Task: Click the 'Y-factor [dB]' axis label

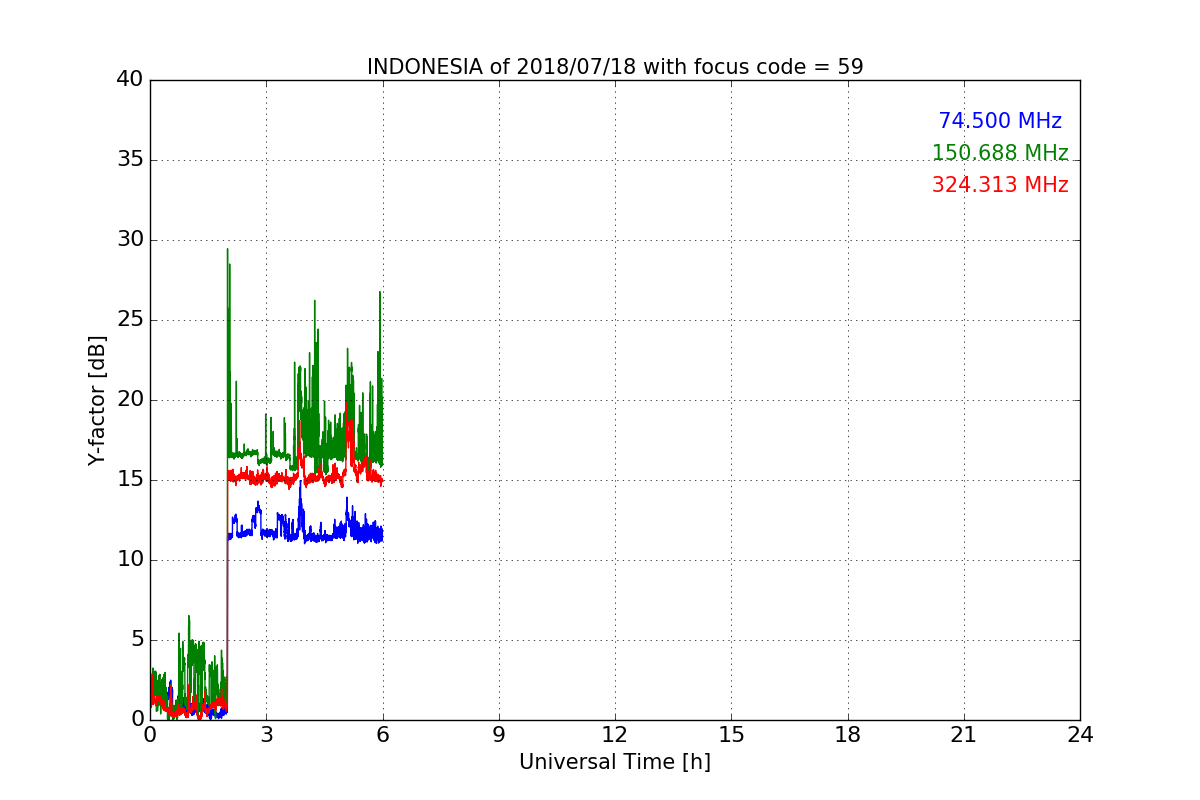Action: 97,400
